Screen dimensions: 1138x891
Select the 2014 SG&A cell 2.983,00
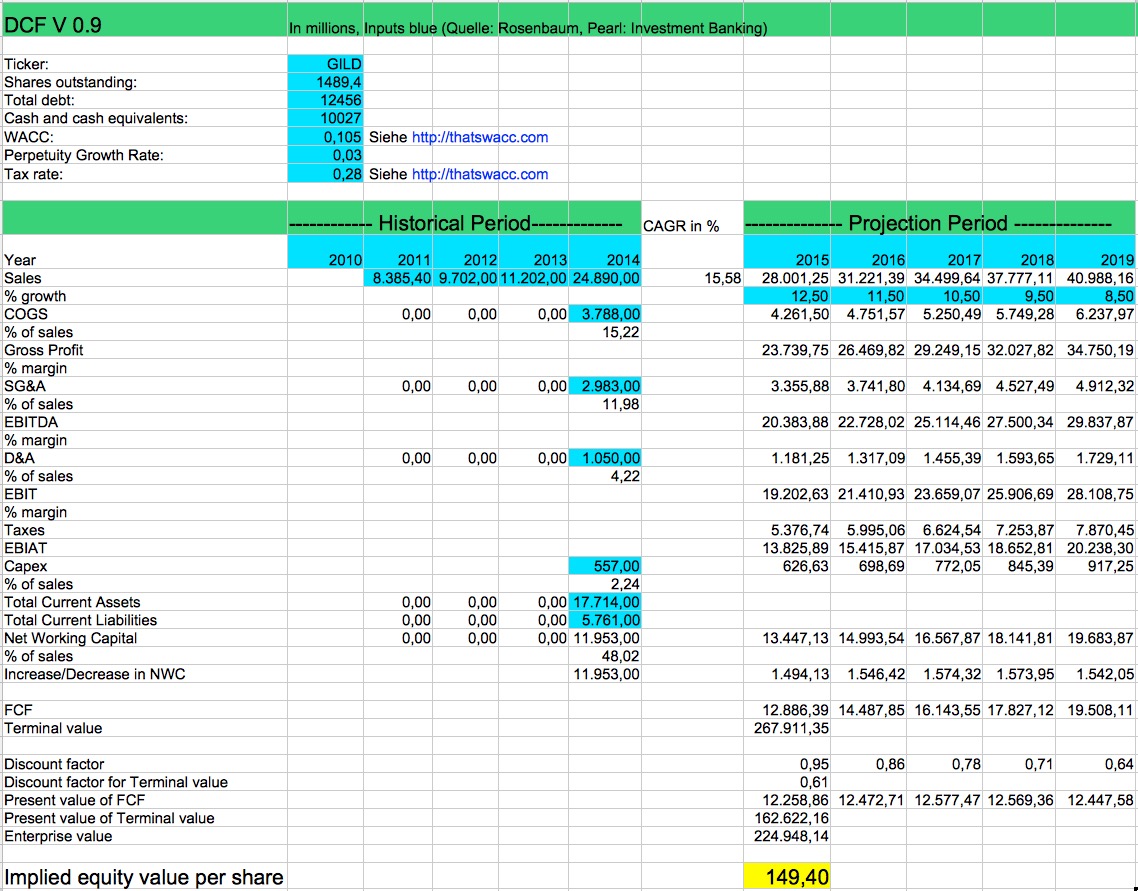click(605, 386)
